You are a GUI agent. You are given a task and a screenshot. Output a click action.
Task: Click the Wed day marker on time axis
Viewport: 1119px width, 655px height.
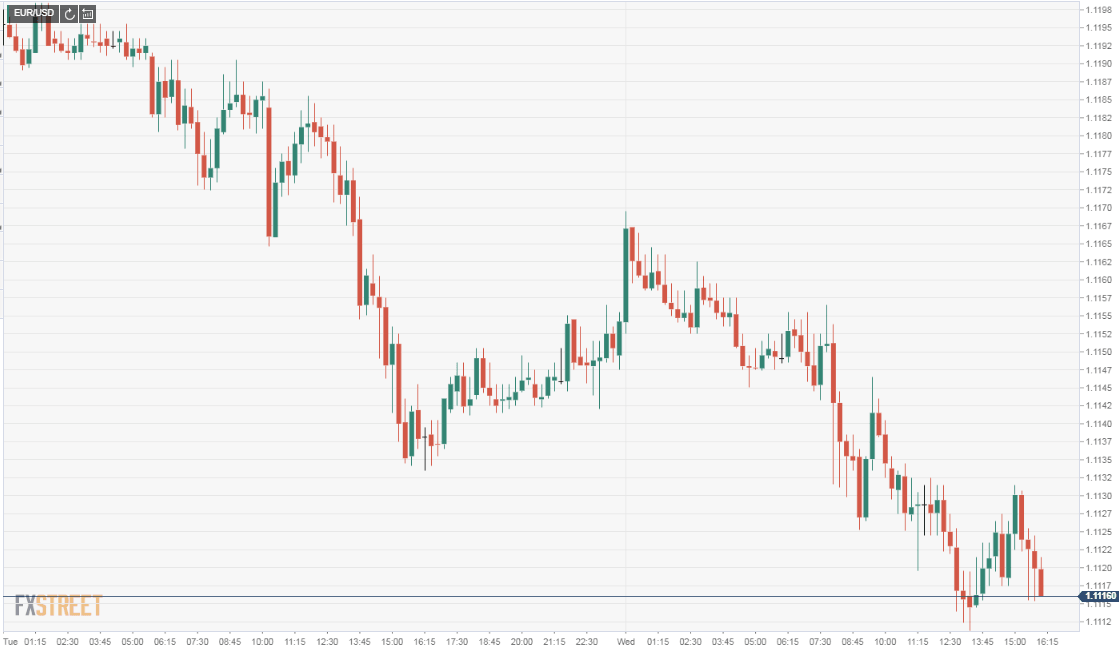(x=626, y=641)
